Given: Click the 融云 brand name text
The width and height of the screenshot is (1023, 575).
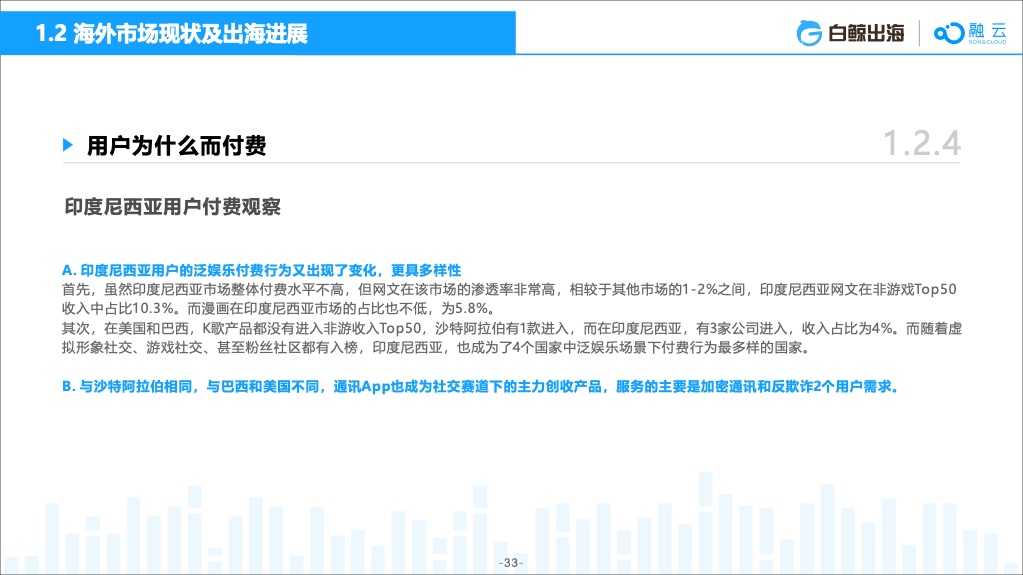Looking at the screenshot, I should pos(988,31).
